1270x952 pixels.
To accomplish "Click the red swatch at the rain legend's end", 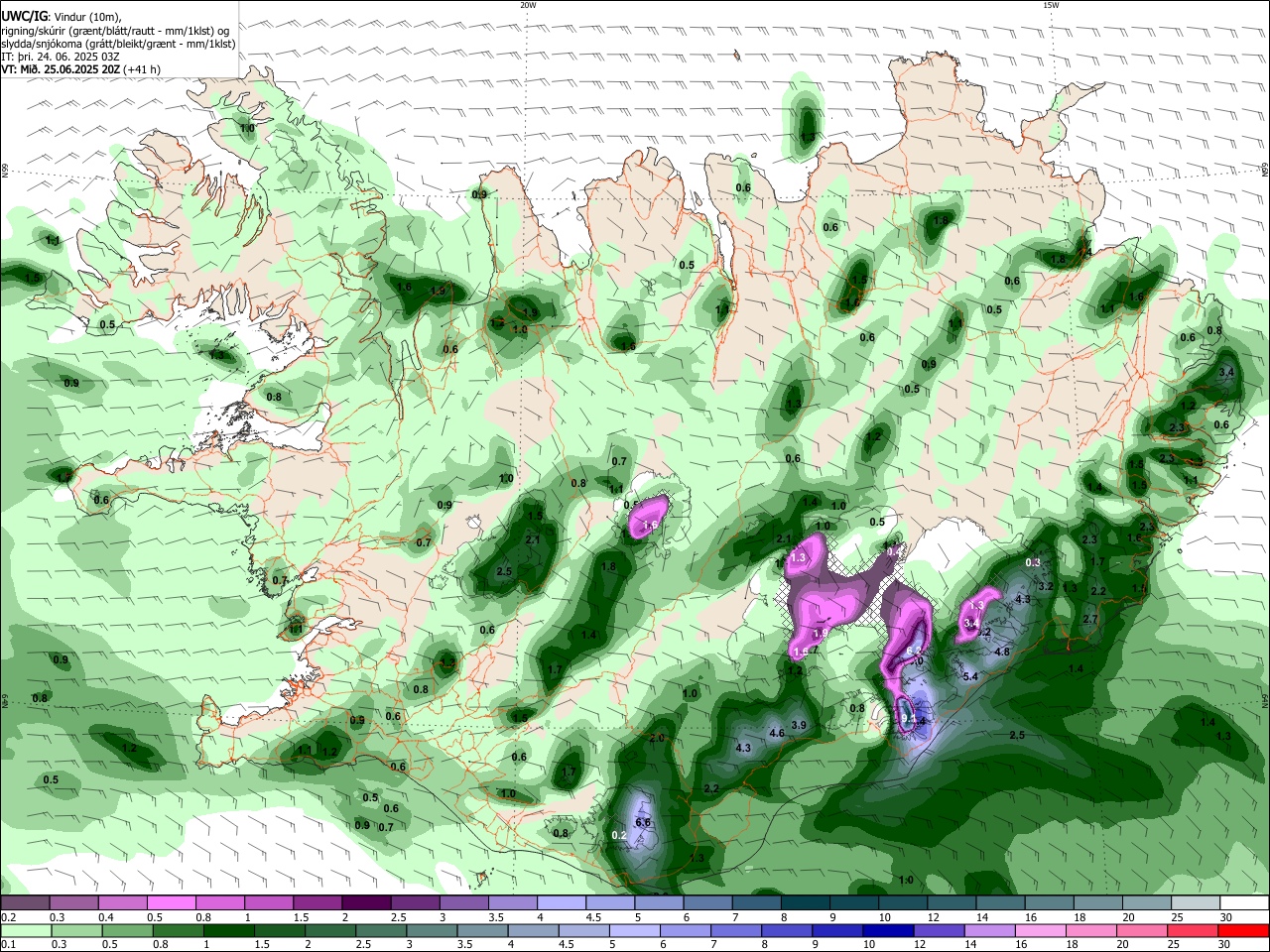I will click(x=1244, y=931).
